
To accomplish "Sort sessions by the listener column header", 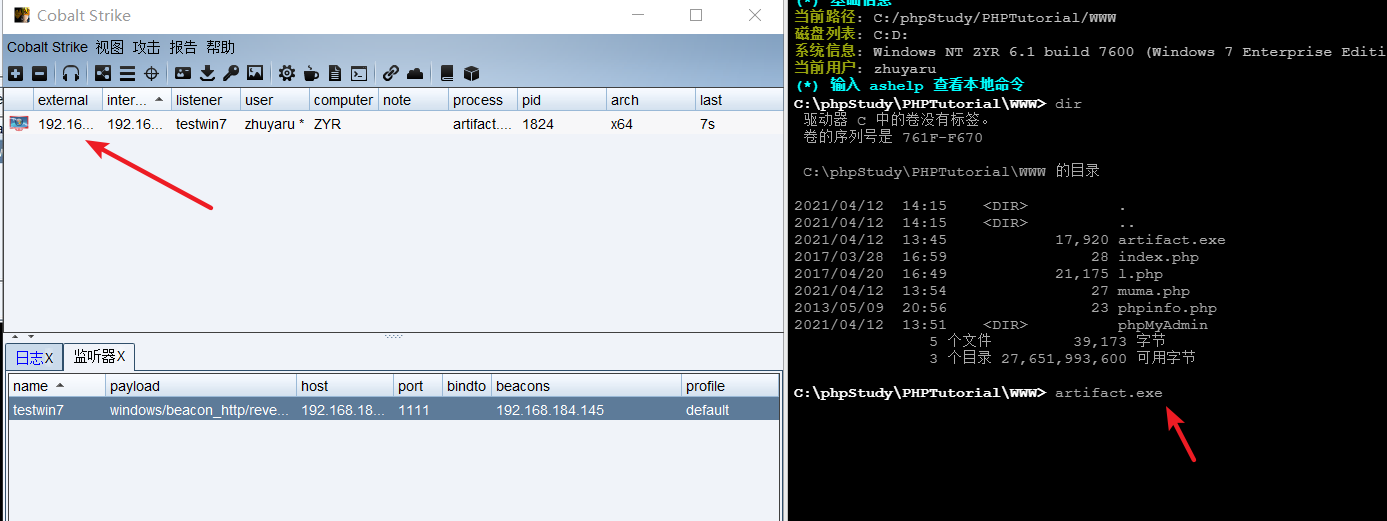I will pyautogui.click(x=206, y=100).
